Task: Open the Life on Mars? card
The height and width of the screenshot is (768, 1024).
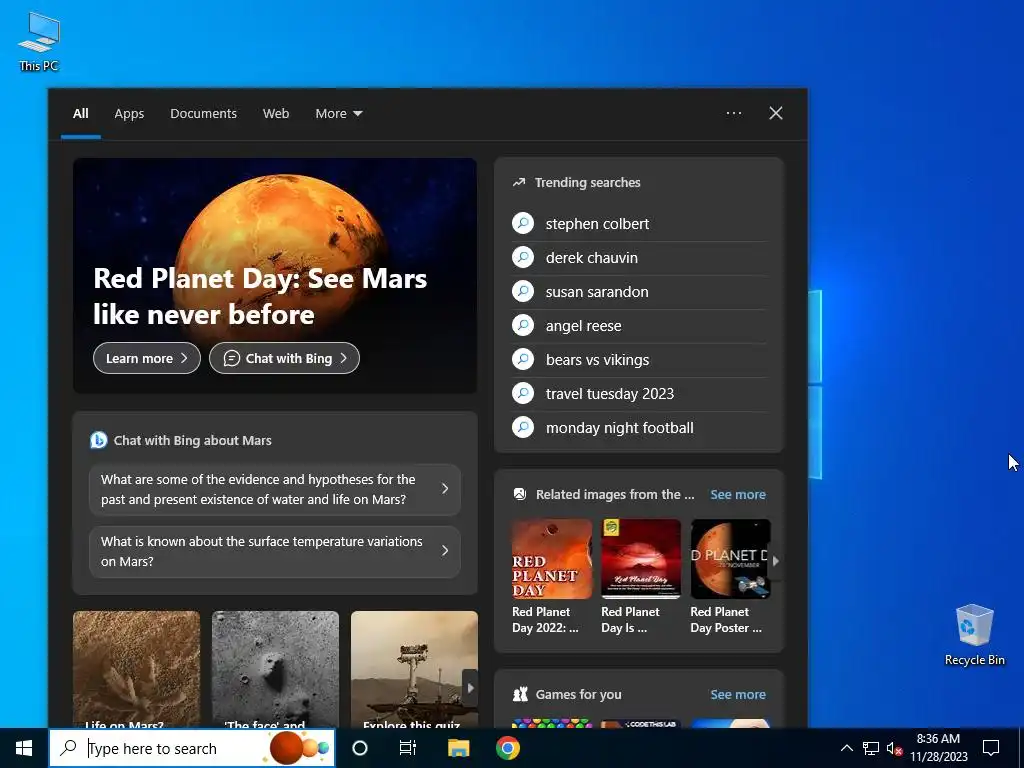Action: tap(136, 670)
